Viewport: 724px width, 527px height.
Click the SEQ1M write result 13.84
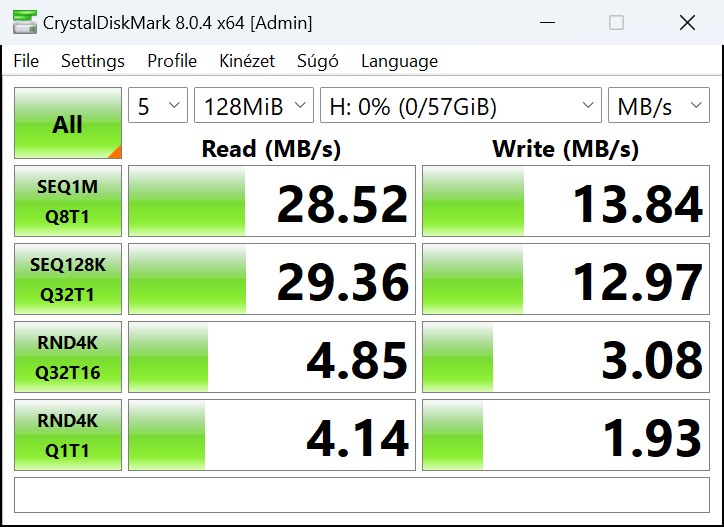coord(566,201)
